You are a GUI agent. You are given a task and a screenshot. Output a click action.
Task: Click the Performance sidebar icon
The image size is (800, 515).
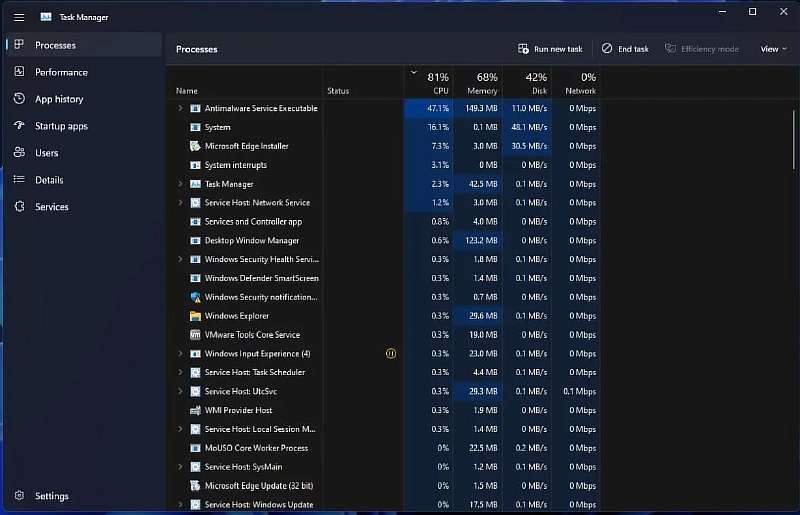coord(19,72)
